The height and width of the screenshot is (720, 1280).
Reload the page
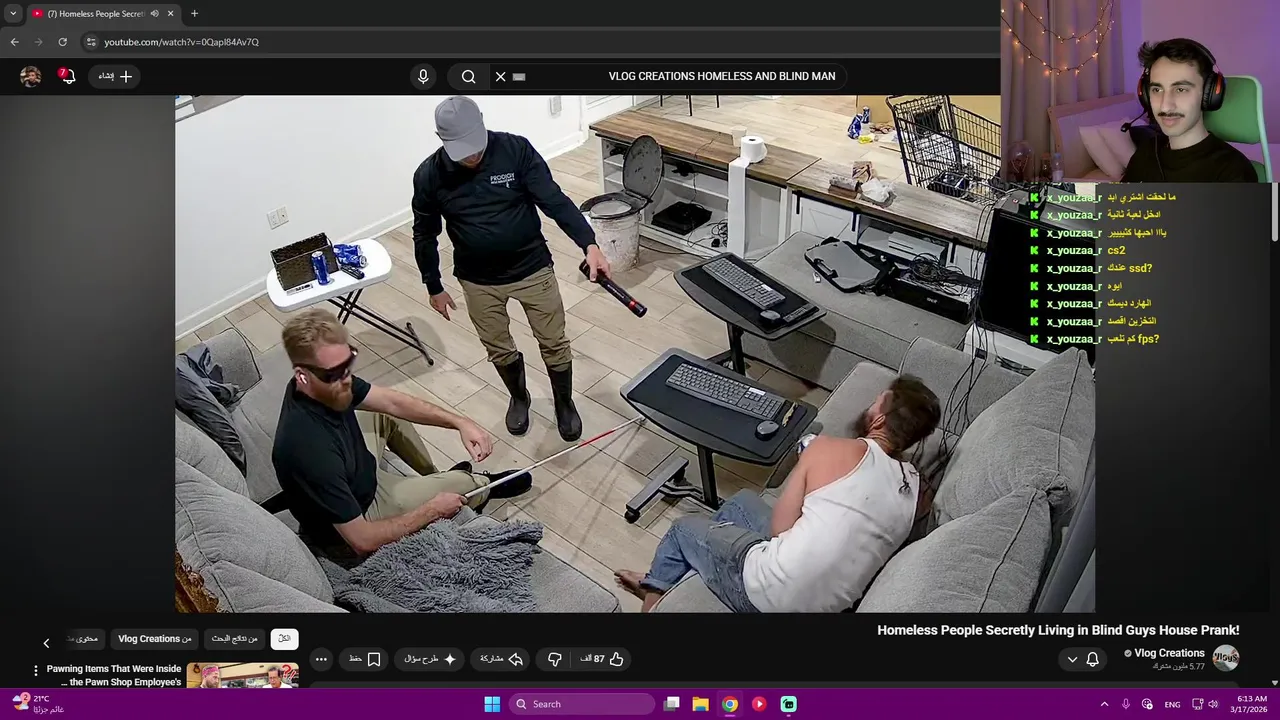click(x=62, y=42)
